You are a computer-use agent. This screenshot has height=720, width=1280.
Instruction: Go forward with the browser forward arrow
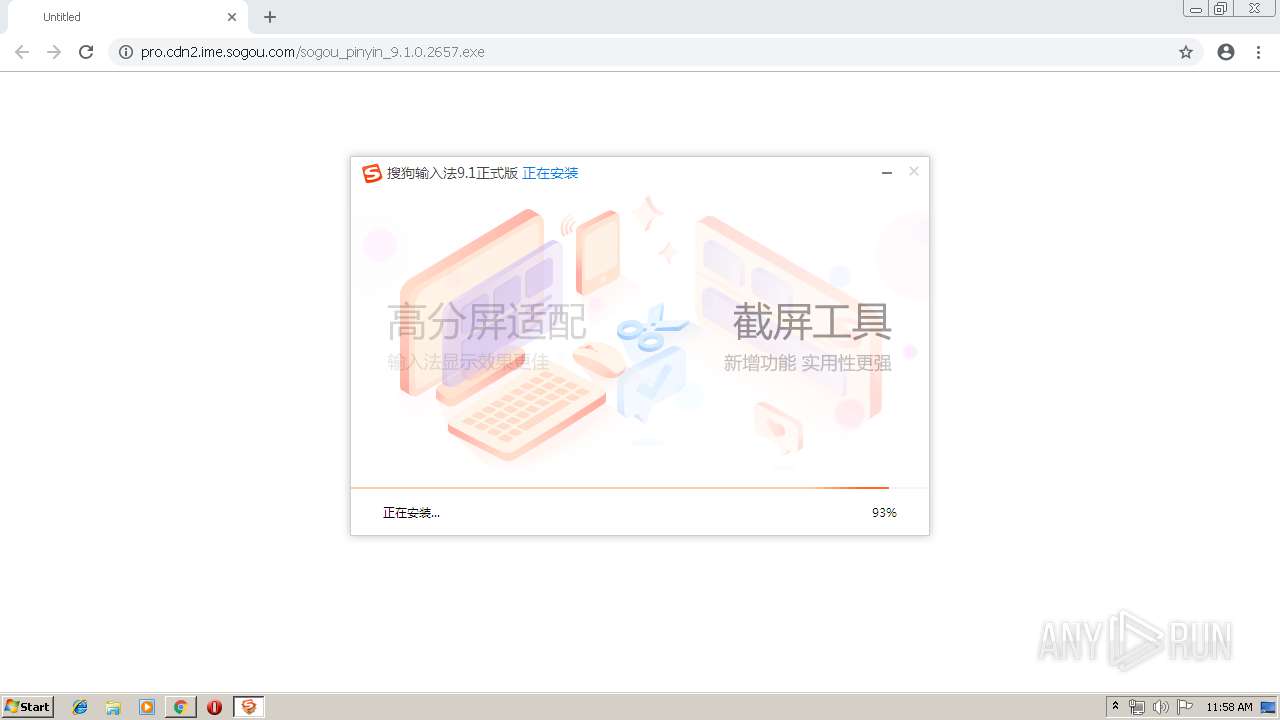click(x=54, y=52)
